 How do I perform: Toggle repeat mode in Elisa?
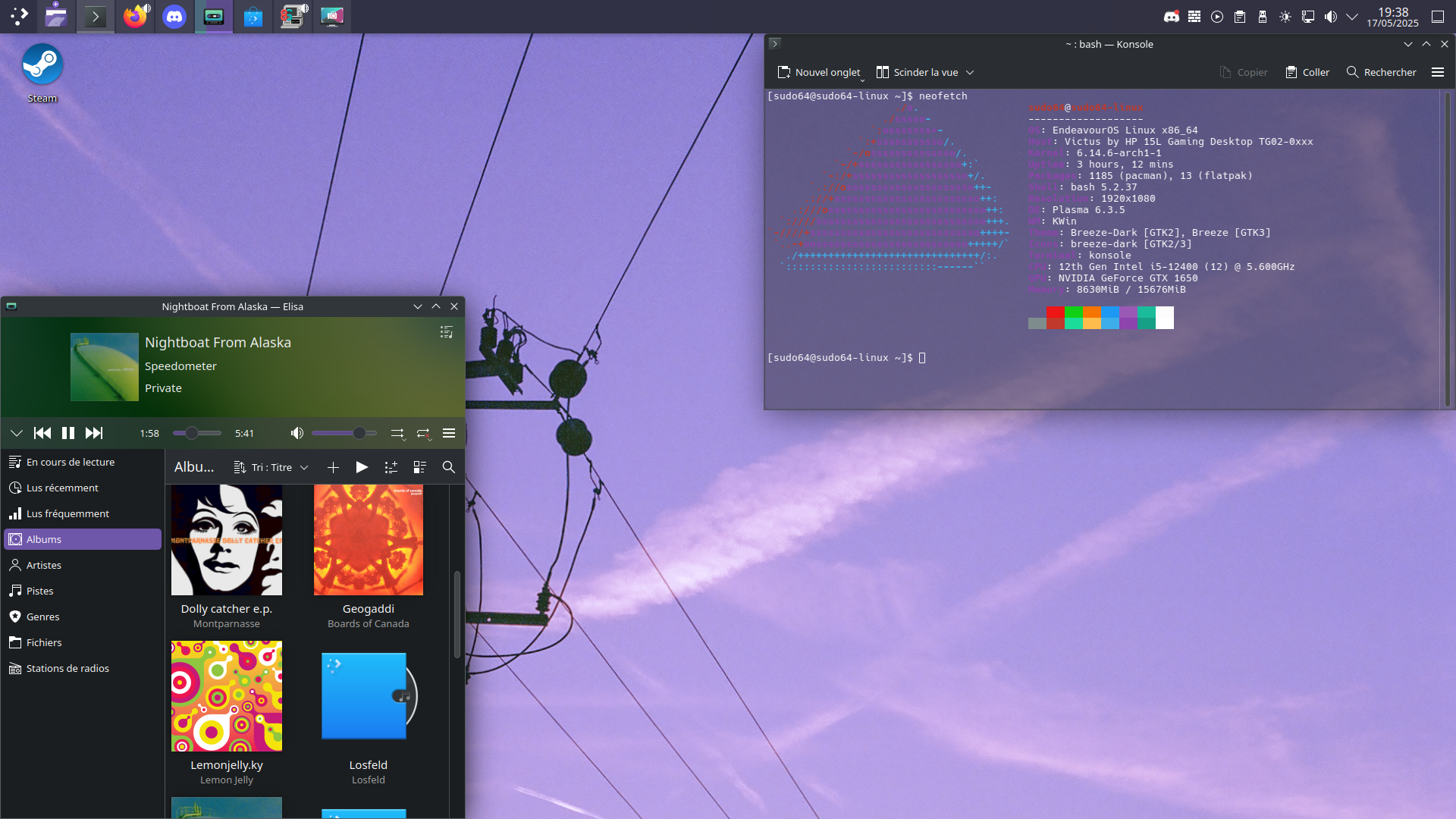coord(423,433)
